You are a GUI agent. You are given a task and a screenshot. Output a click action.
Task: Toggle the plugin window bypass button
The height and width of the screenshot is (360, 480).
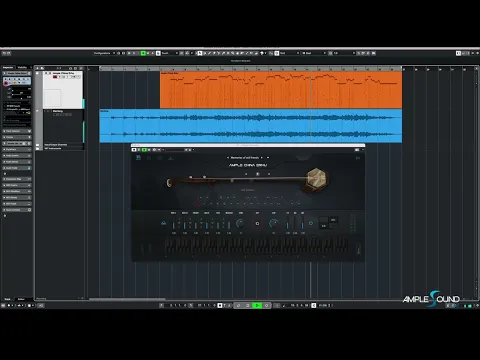coord(134,150)
